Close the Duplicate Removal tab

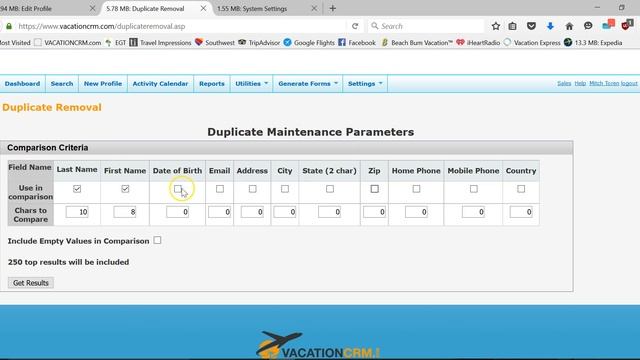pos(203,8)
